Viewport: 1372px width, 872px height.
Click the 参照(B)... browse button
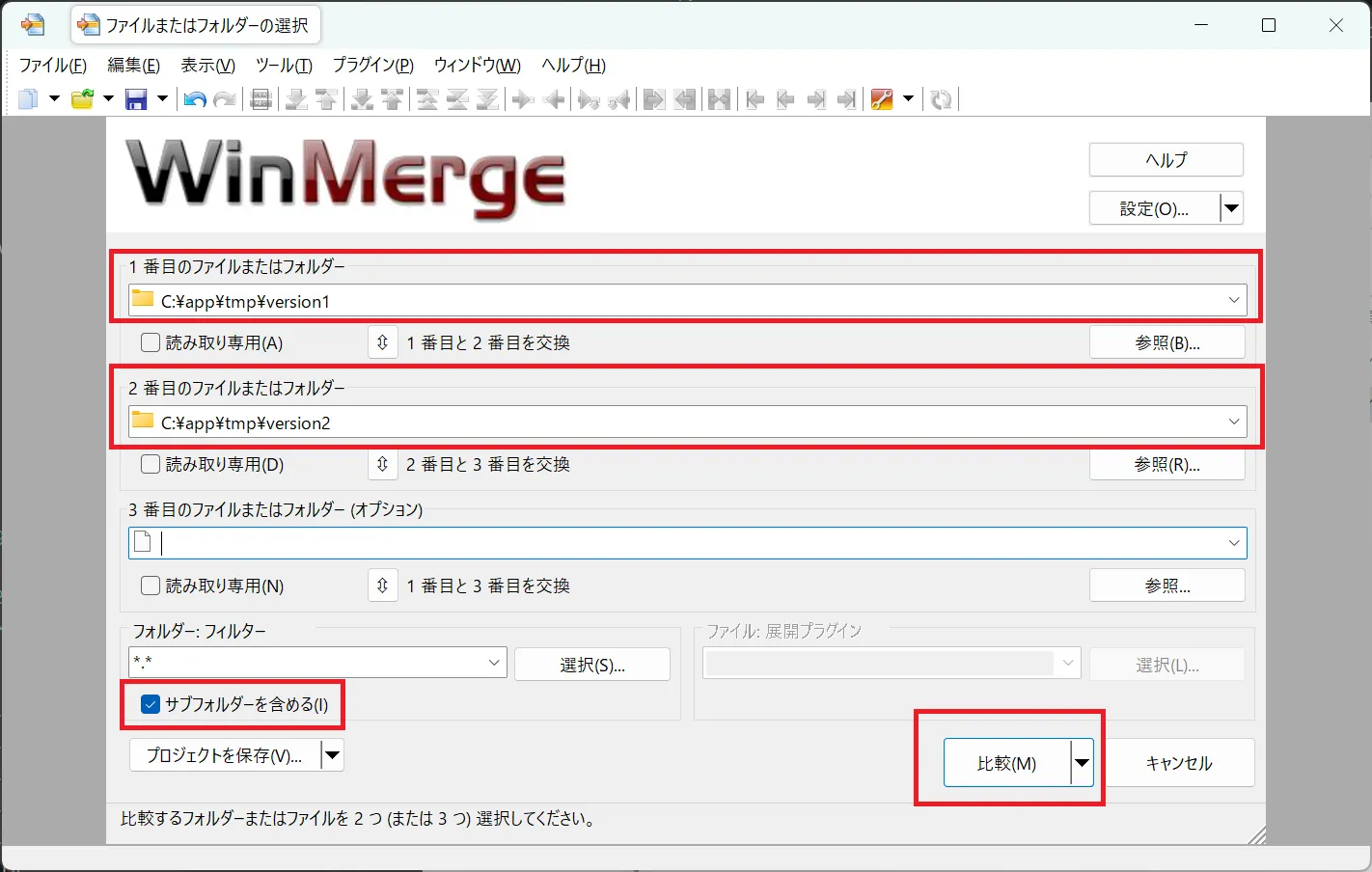tap(1166, 342)
